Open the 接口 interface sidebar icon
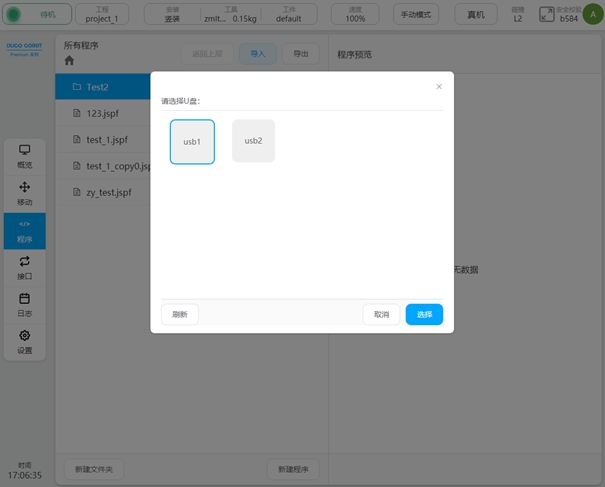This screenshot has height=487, width=605. pos(25,266)
